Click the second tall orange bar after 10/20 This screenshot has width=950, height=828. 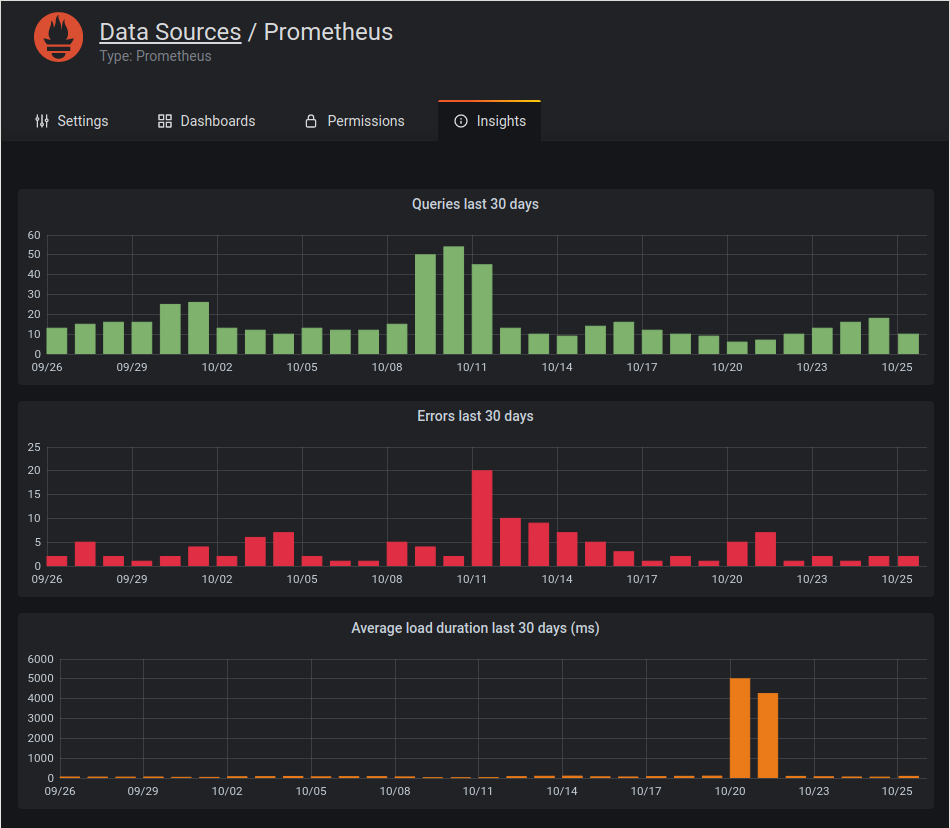(x=768, y=735)
